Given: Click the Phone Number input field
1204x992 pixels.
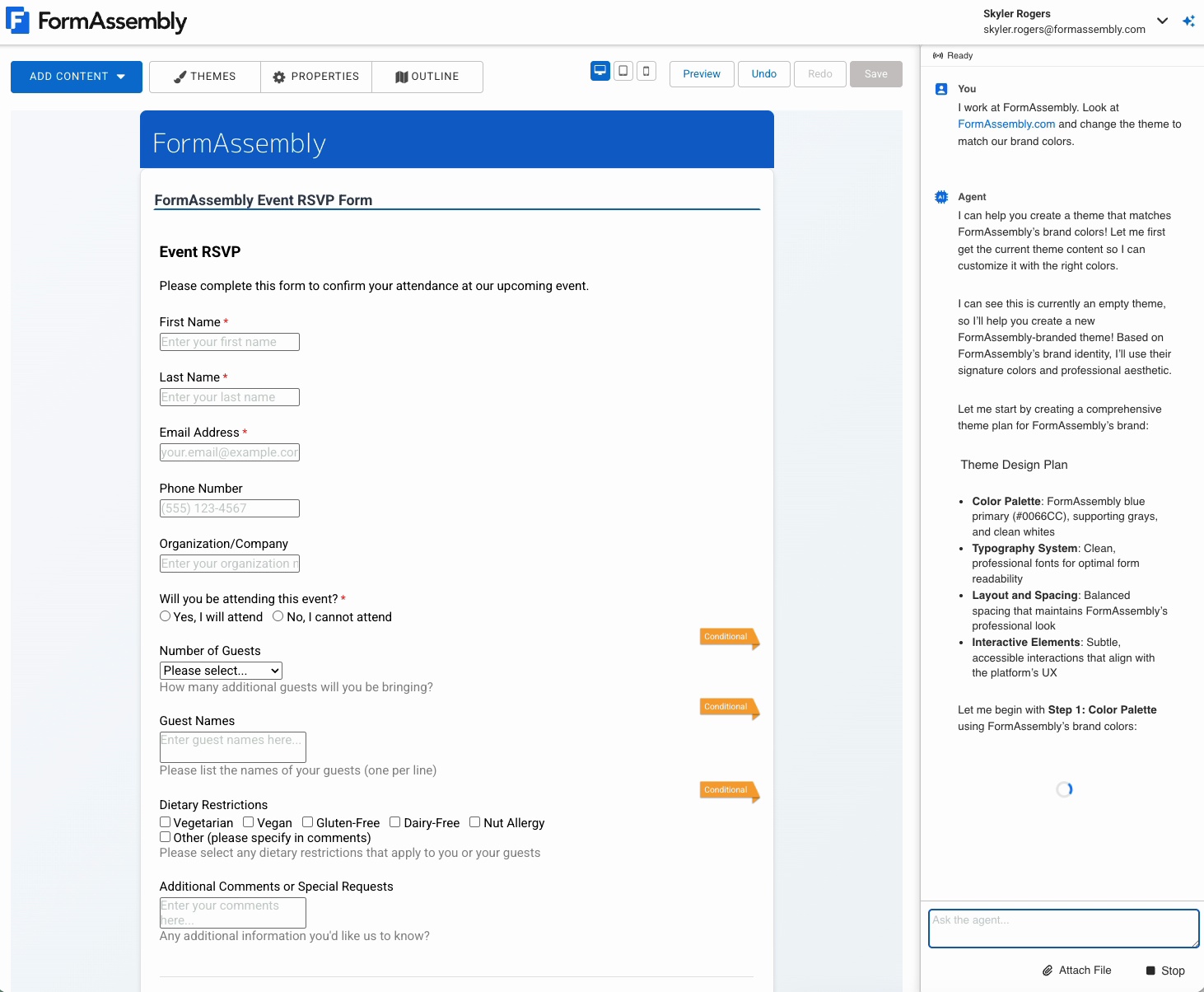Looking at the screenshot, I should click(x=230, y=508).
